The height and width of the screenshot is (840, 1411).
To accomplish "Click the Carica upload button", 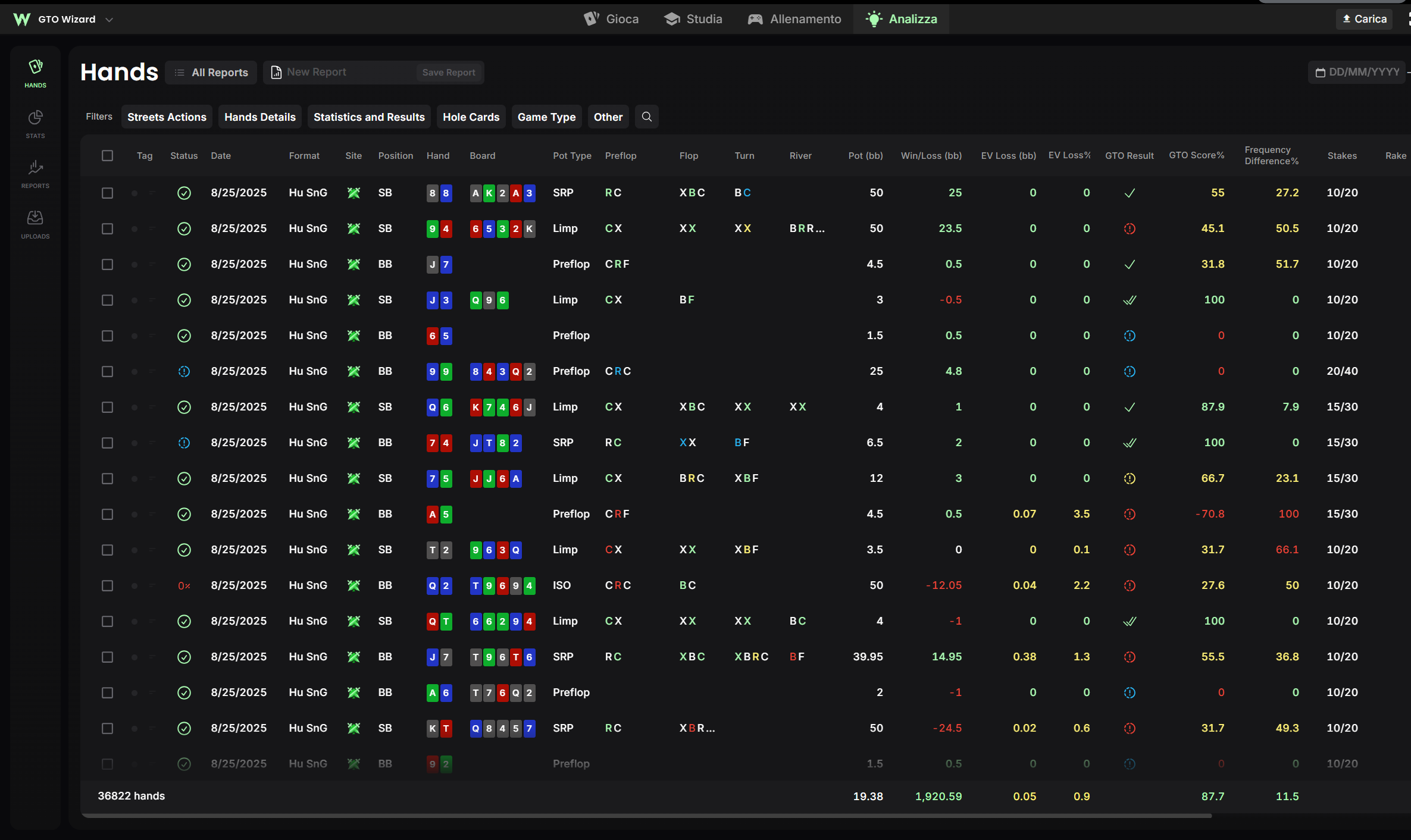I will pos(1364,18).
